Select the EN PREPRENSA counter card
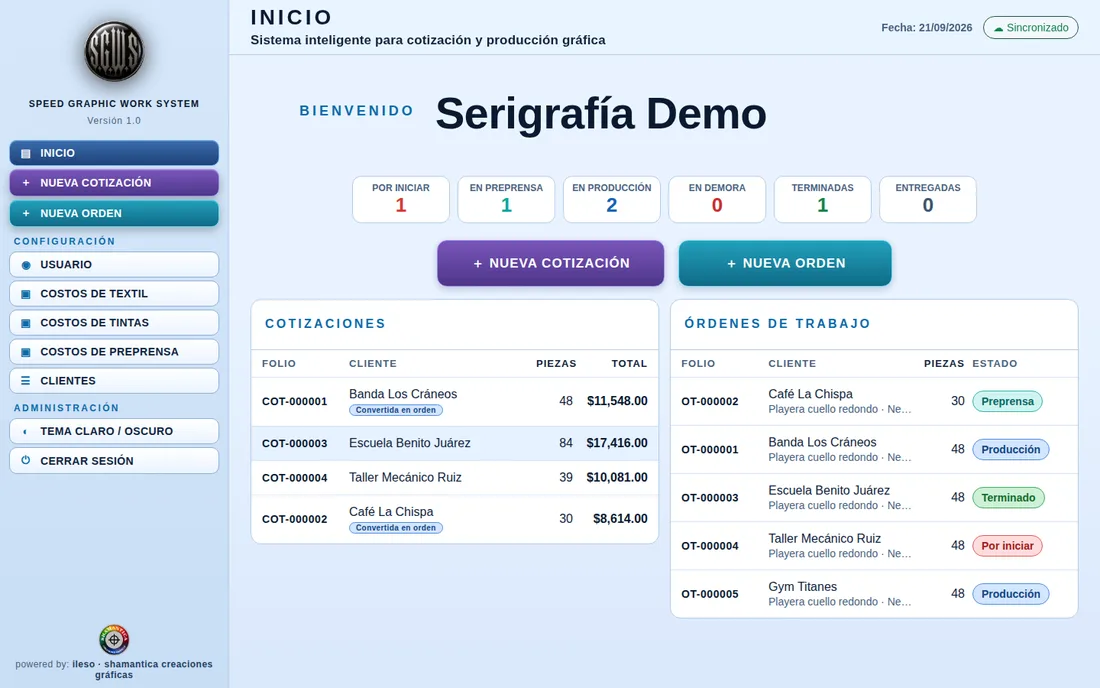Screen dimensions: 1100x688 click(x=507, y=199)
